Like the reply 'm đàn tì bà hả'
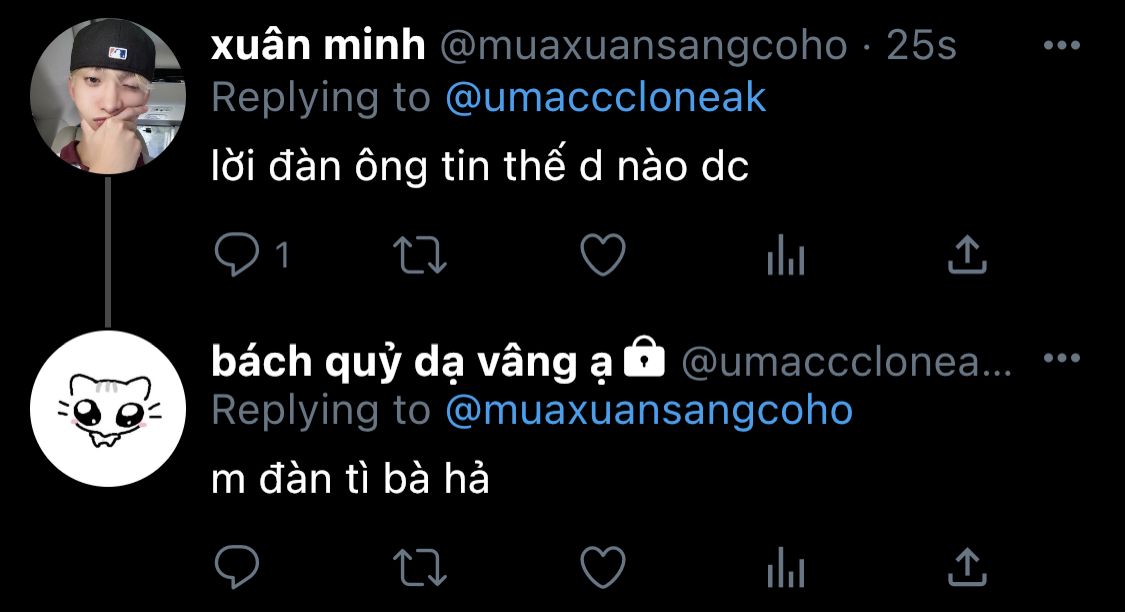The height and width of the screenshot is (612, 1125). click(603, 568)
